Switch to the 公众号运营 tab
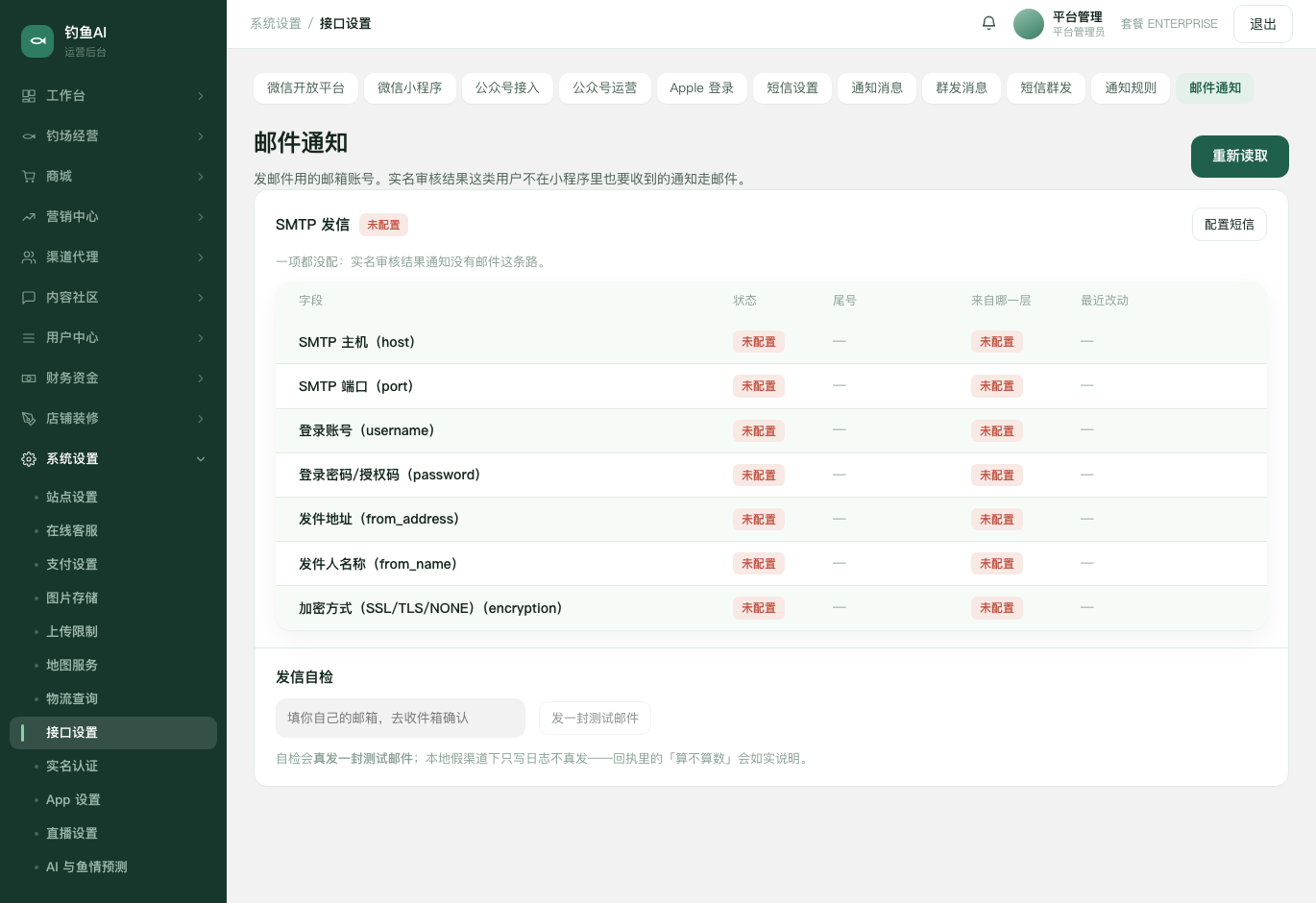1316x903 pixels. click(x=605, y=88)
